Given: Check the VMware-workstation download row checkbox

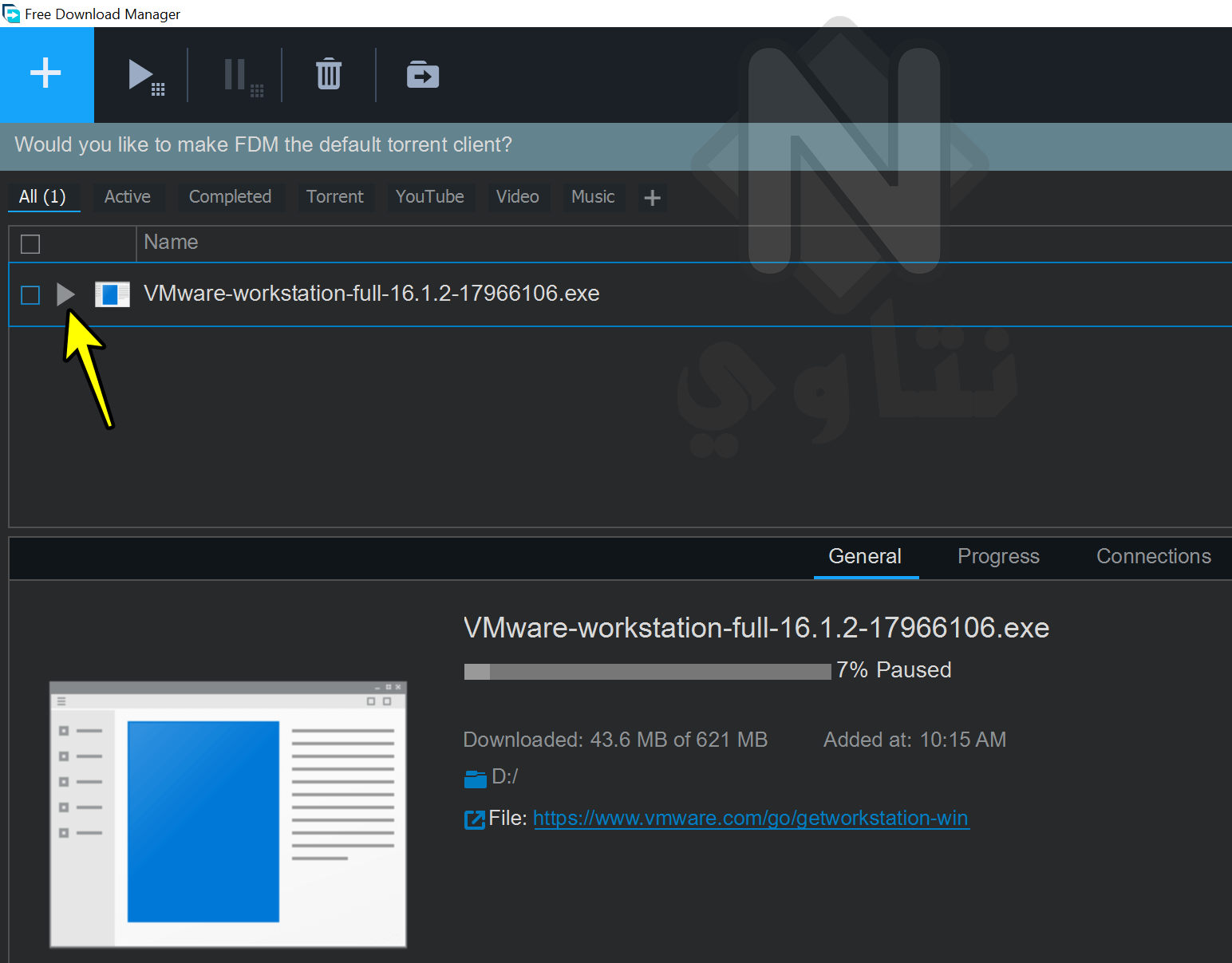Looking at the screenshot, I should pyautogui.click(x=30, y=295).
